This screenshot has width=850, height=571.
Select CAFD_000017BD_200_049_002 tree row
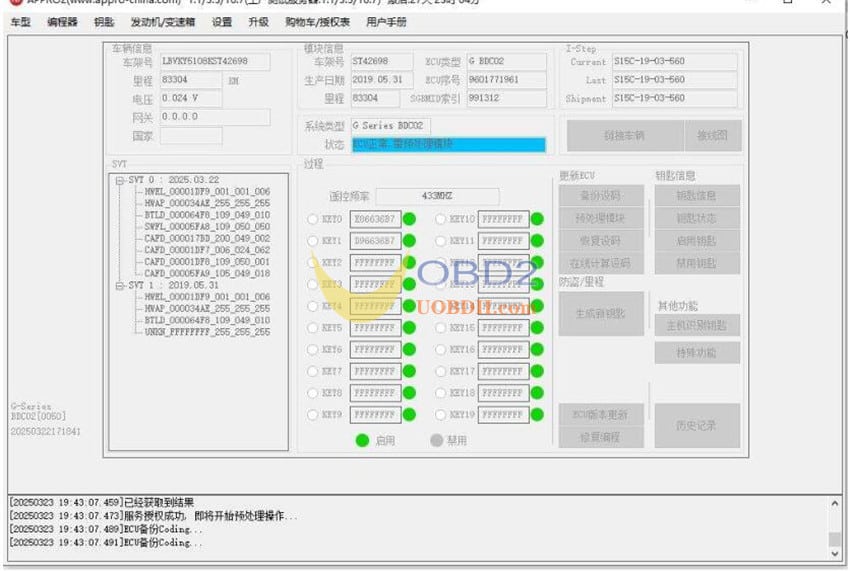(207, 239)
